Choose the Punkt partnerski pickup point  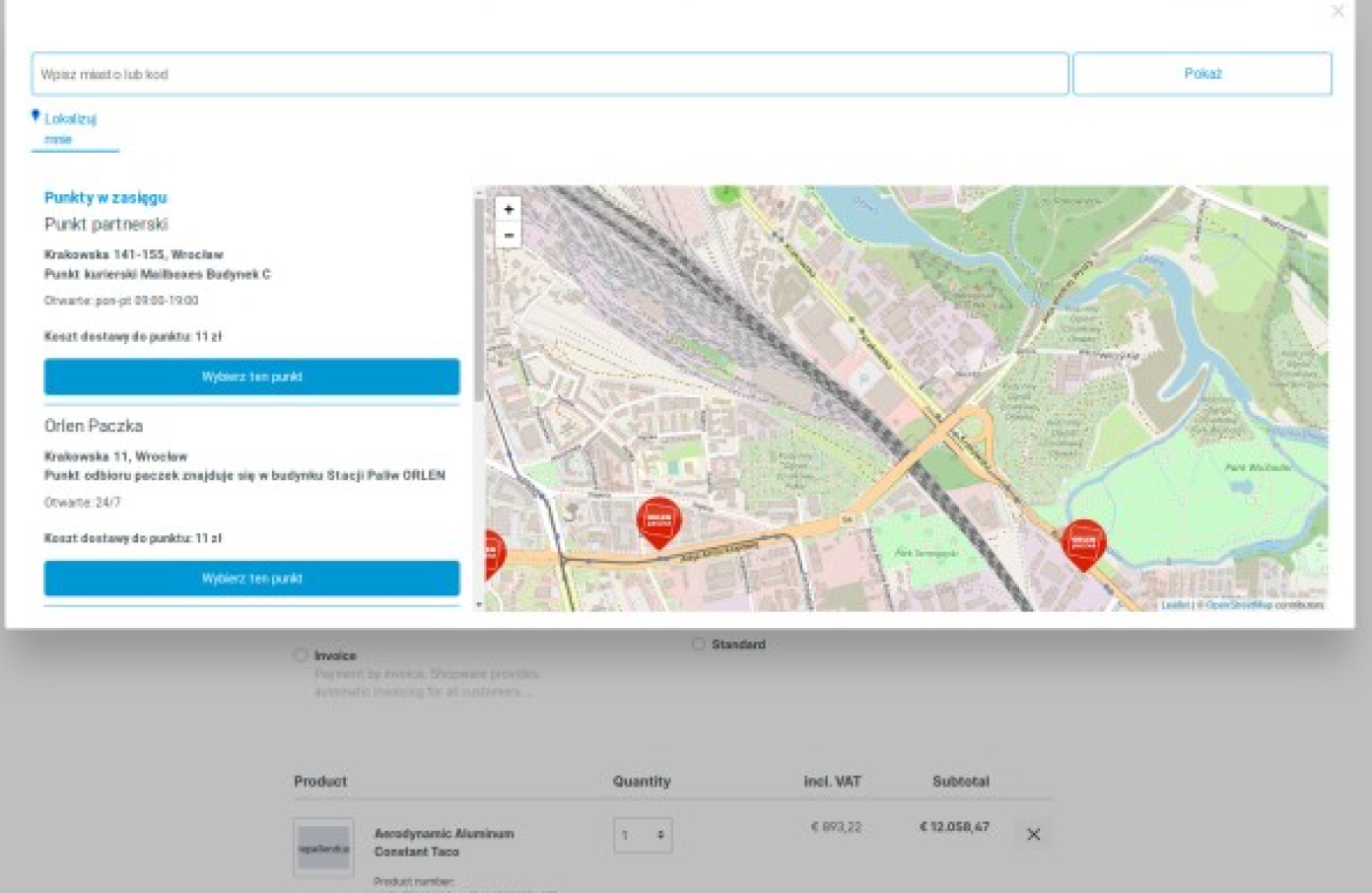(x=251, y=377)
